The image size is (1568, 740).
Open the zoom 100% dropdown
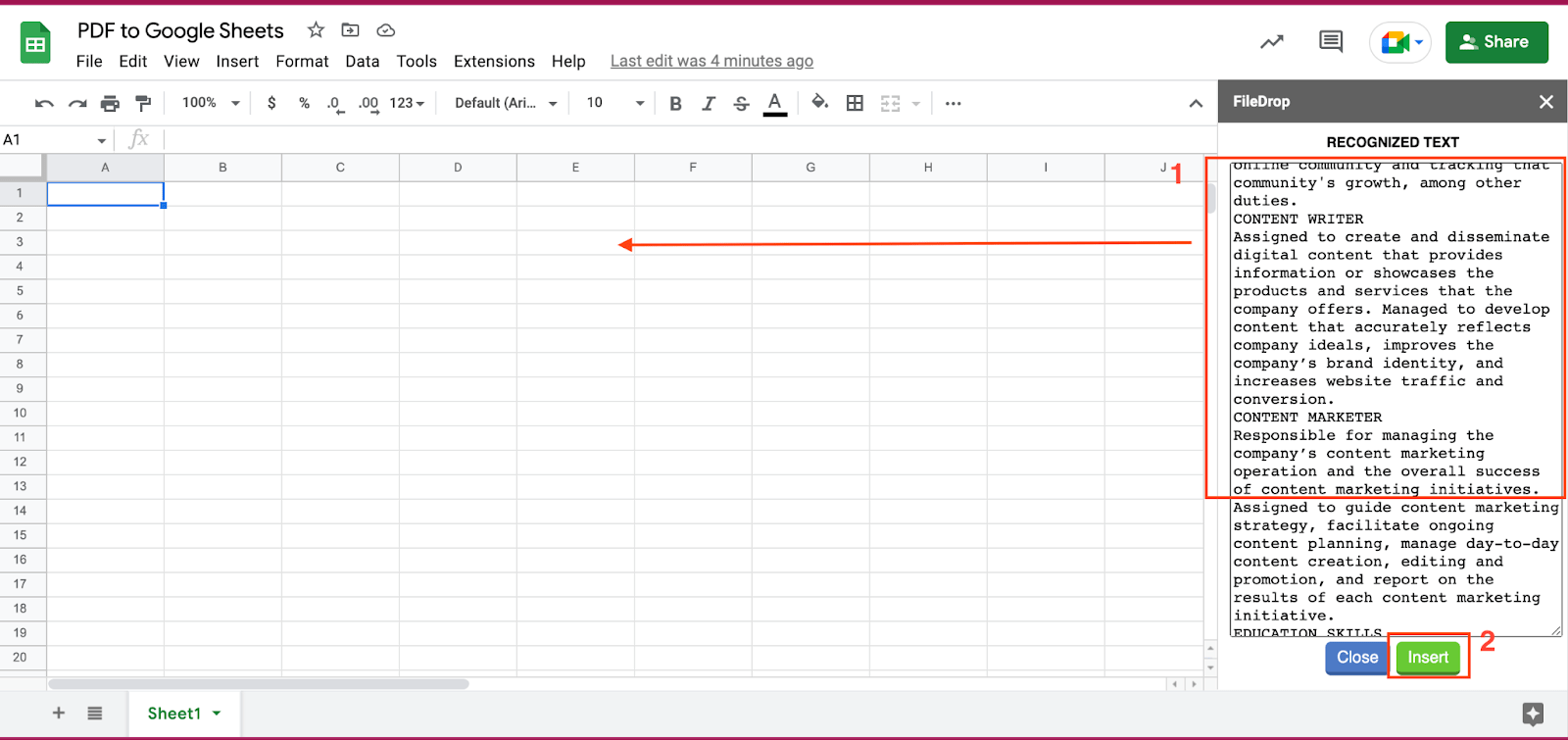[x=210, y=103]
